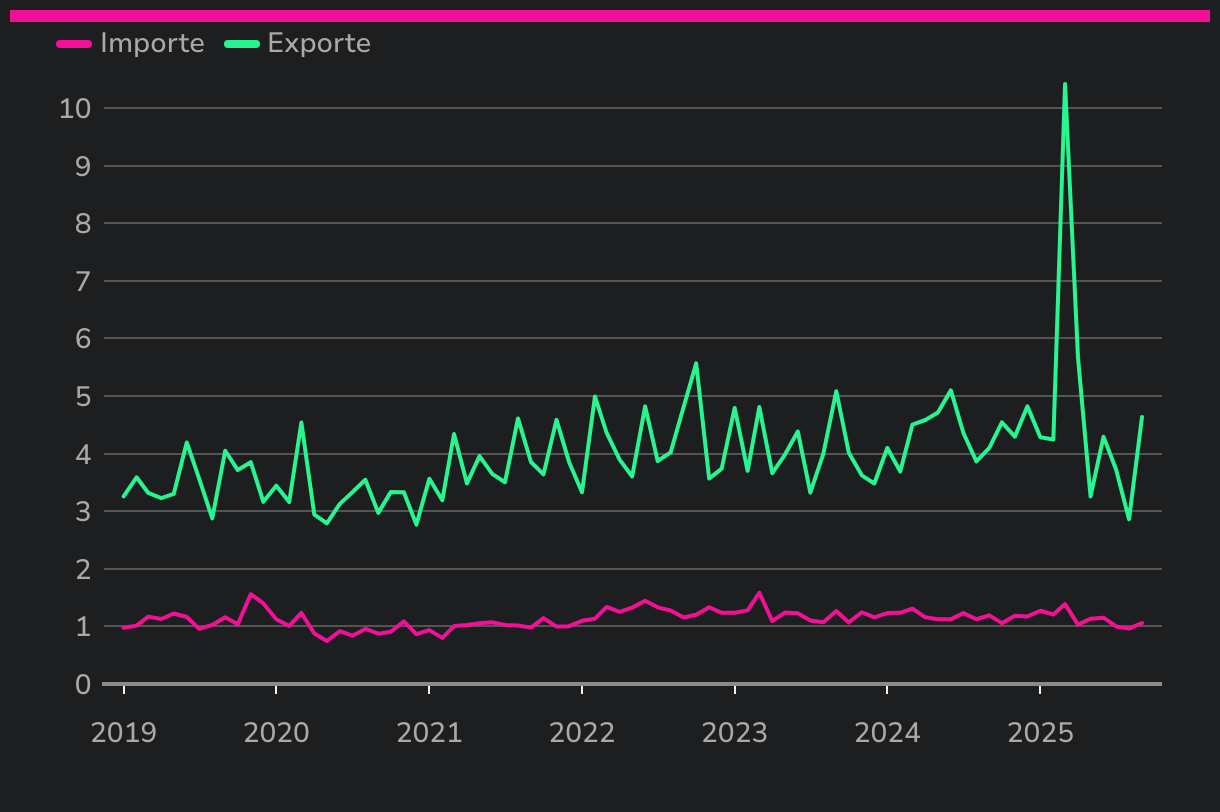Click the first Importe data point at 2019
The width and height of the screenshot is (1220, 812).
coord(124,628)
